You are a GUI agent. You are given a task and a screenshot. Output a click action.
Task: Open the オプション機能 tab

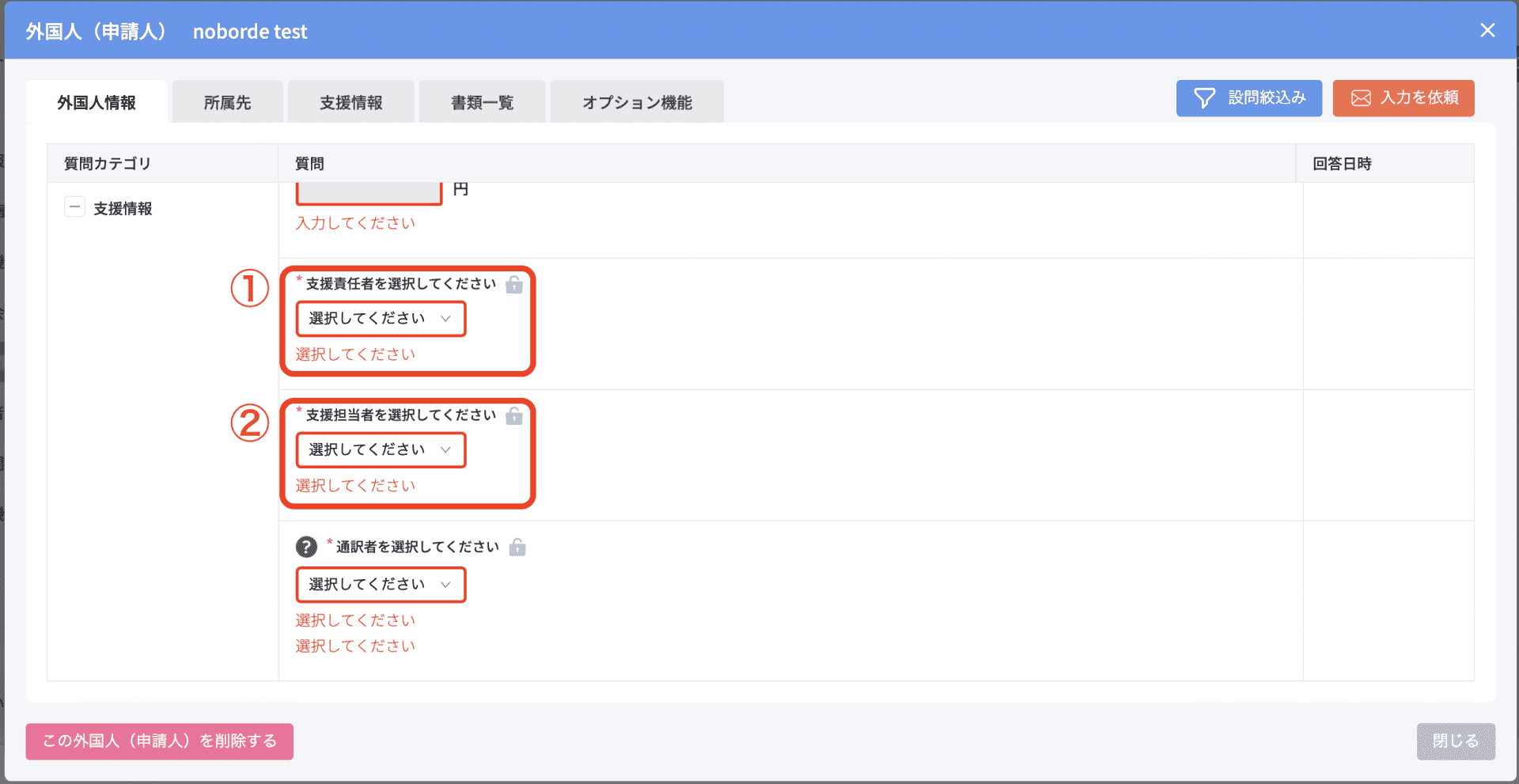point(637,102)
